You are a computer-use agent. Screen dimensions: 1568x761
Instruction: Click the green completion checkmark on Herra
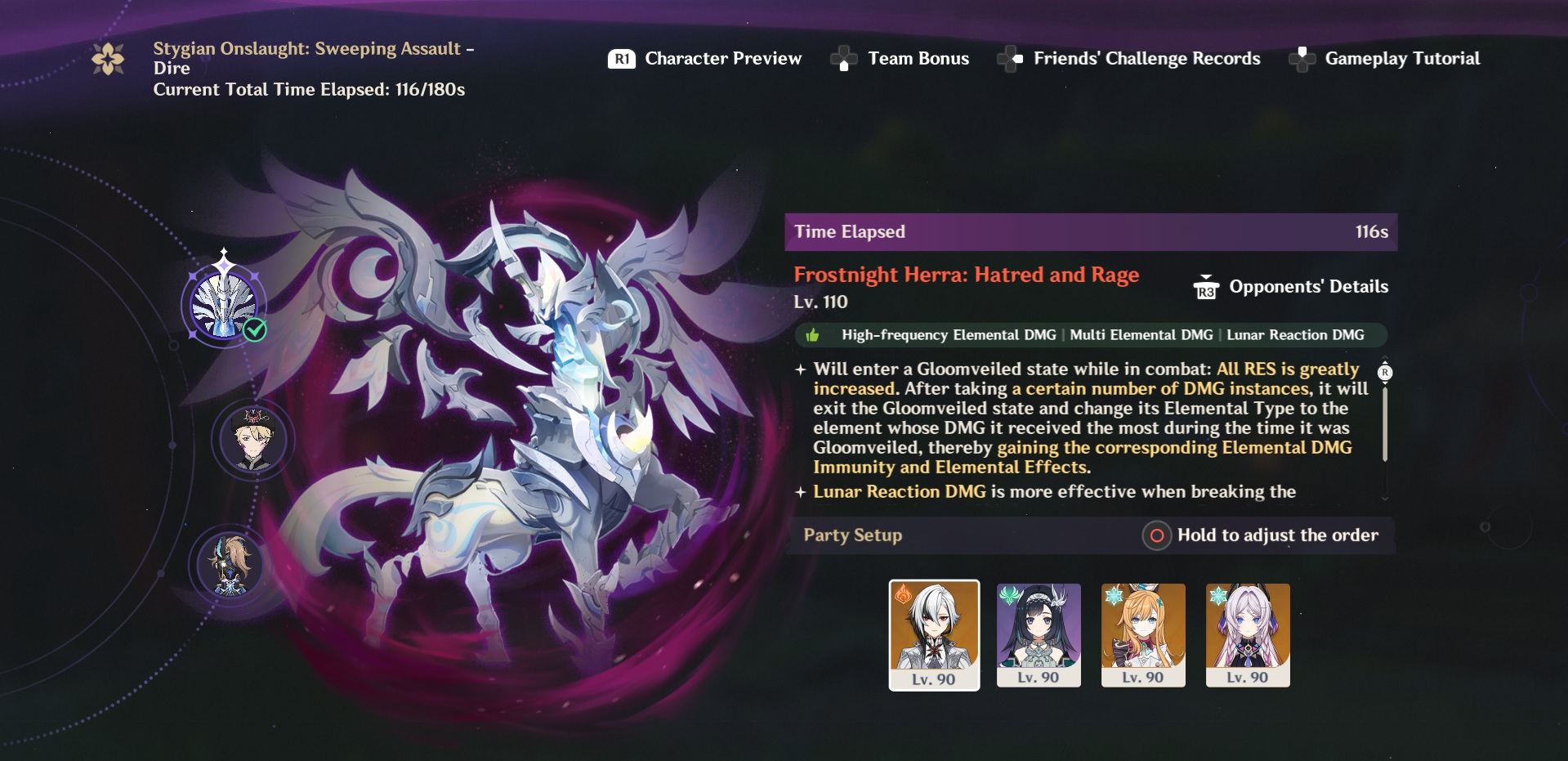(x=255, y=329)
